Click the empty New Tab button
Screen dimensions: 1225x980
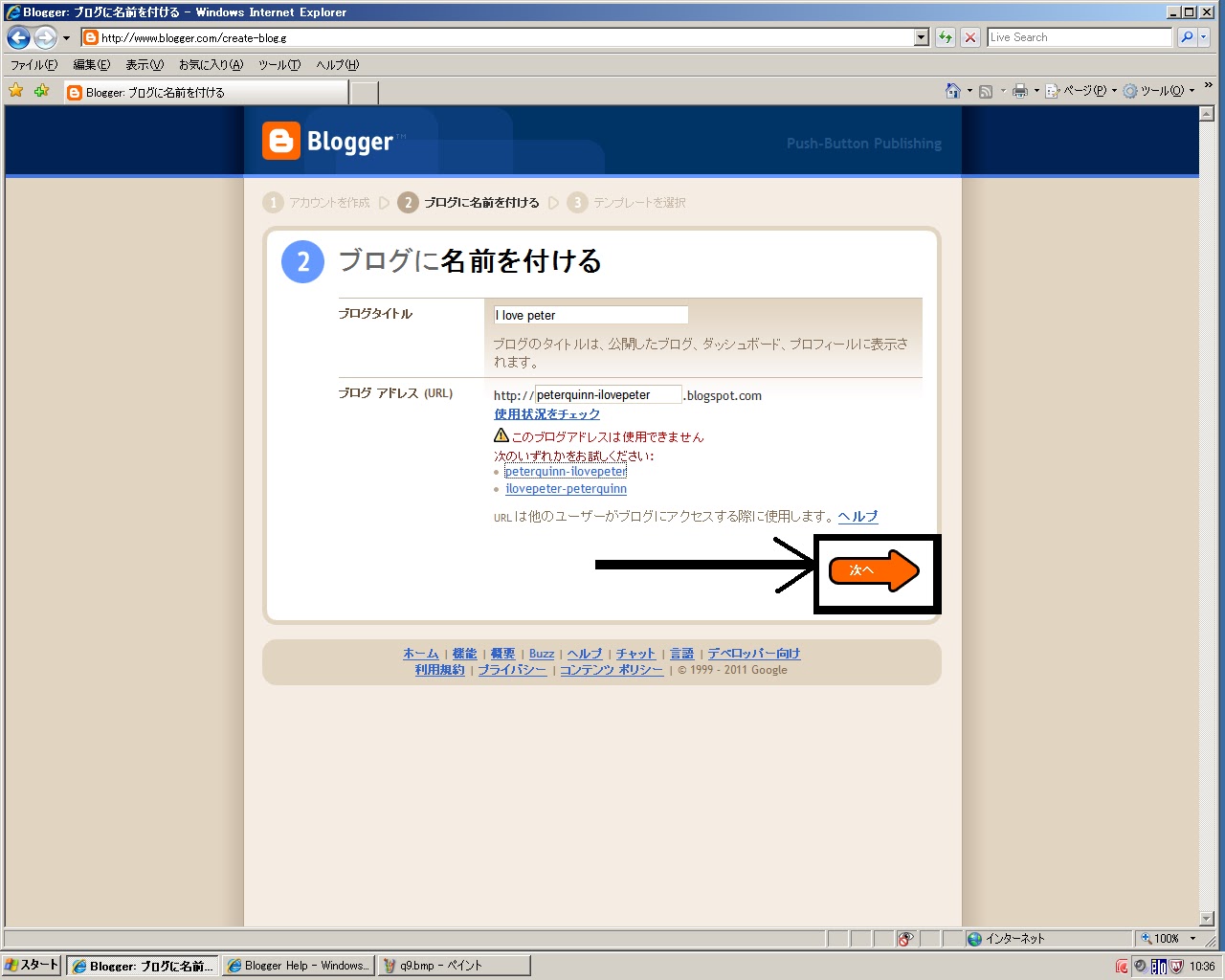tap(364, 93)
